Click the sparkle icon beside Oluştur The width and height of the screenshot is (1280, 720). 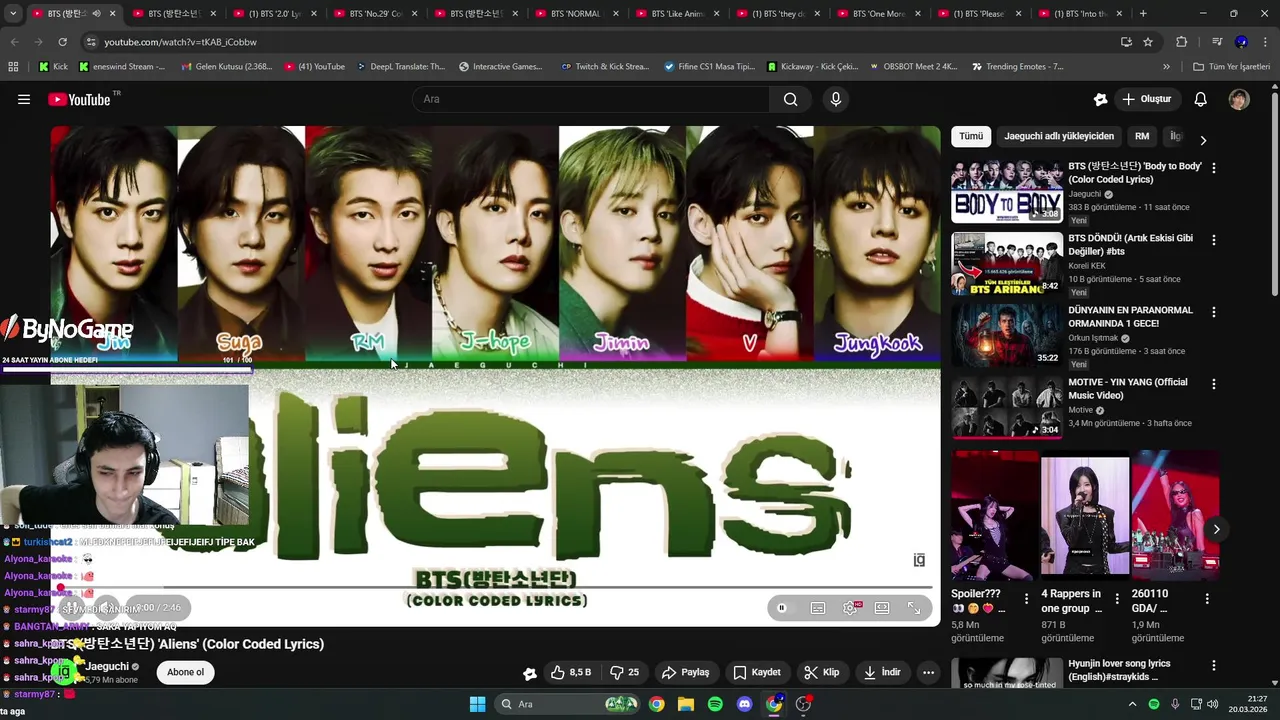[1101, 99]
